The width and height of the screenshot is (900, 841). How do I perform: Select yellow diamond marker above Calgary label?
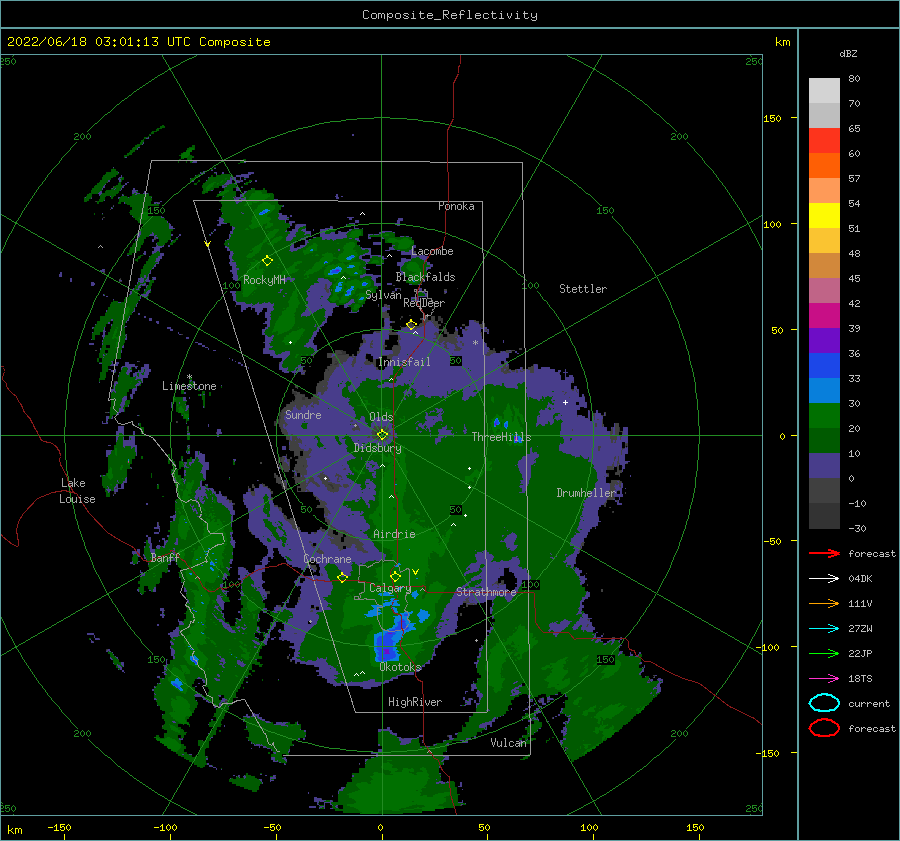(x=395, y=576)
